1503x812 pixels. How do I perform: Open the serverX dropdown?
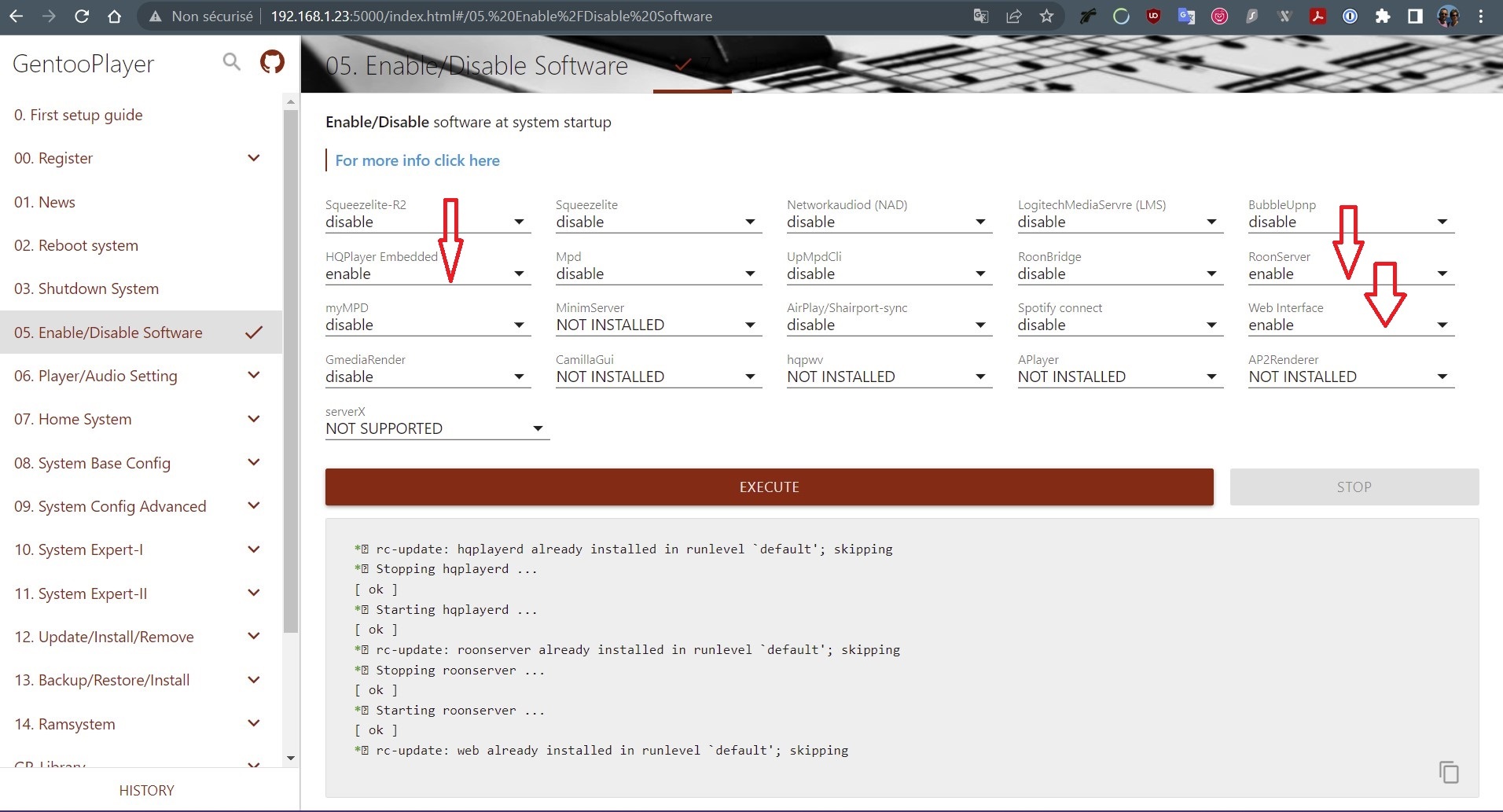[437, 428]
